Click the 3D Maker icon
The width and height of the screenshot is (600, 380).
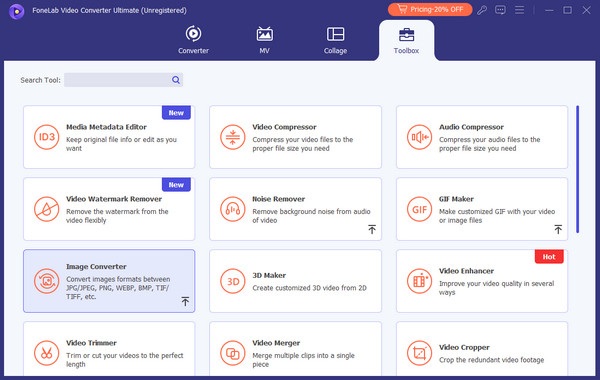click(x=233, y=281)
